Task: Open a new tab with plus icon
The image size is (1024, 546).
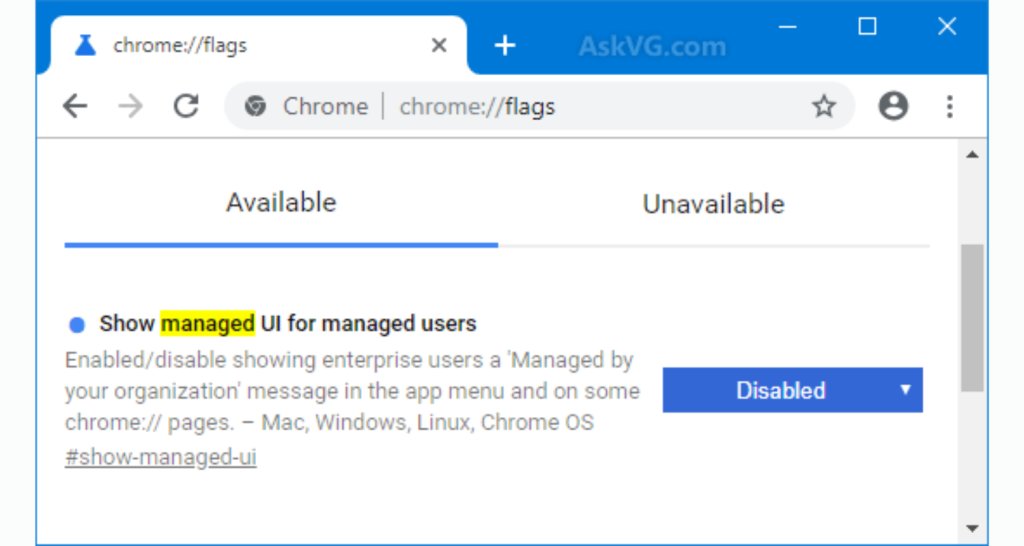Action: click(x=505, y=45)
